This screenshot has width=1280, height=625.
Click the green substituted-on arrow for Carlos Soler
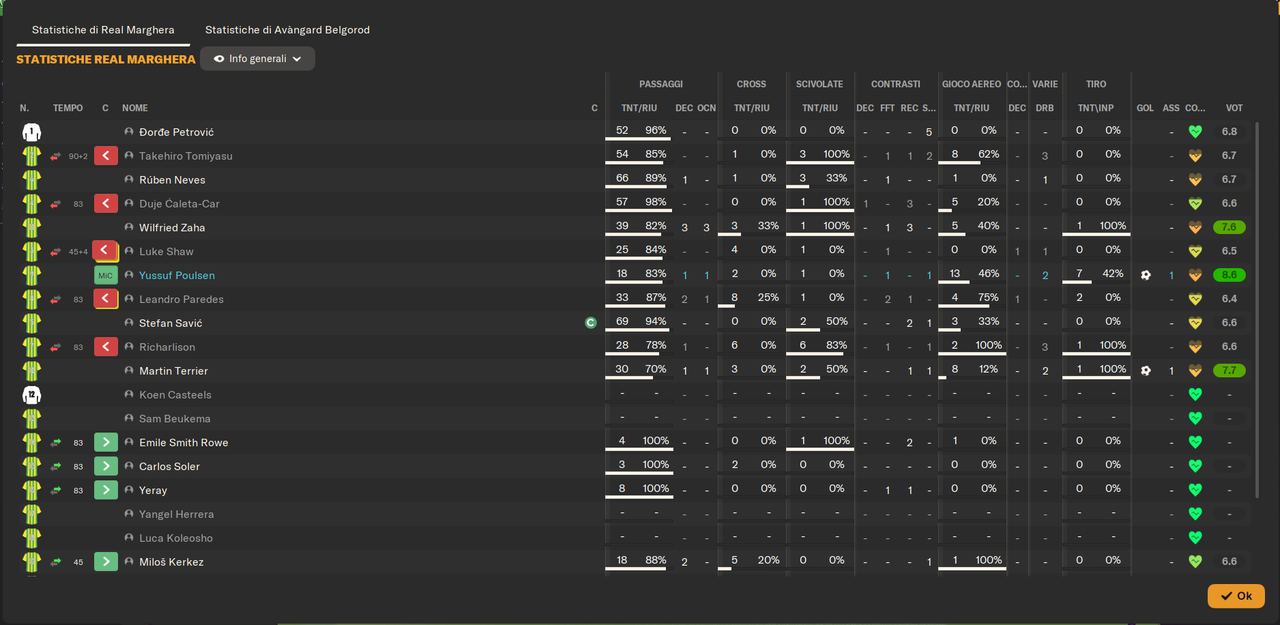[x=106, y=466]
